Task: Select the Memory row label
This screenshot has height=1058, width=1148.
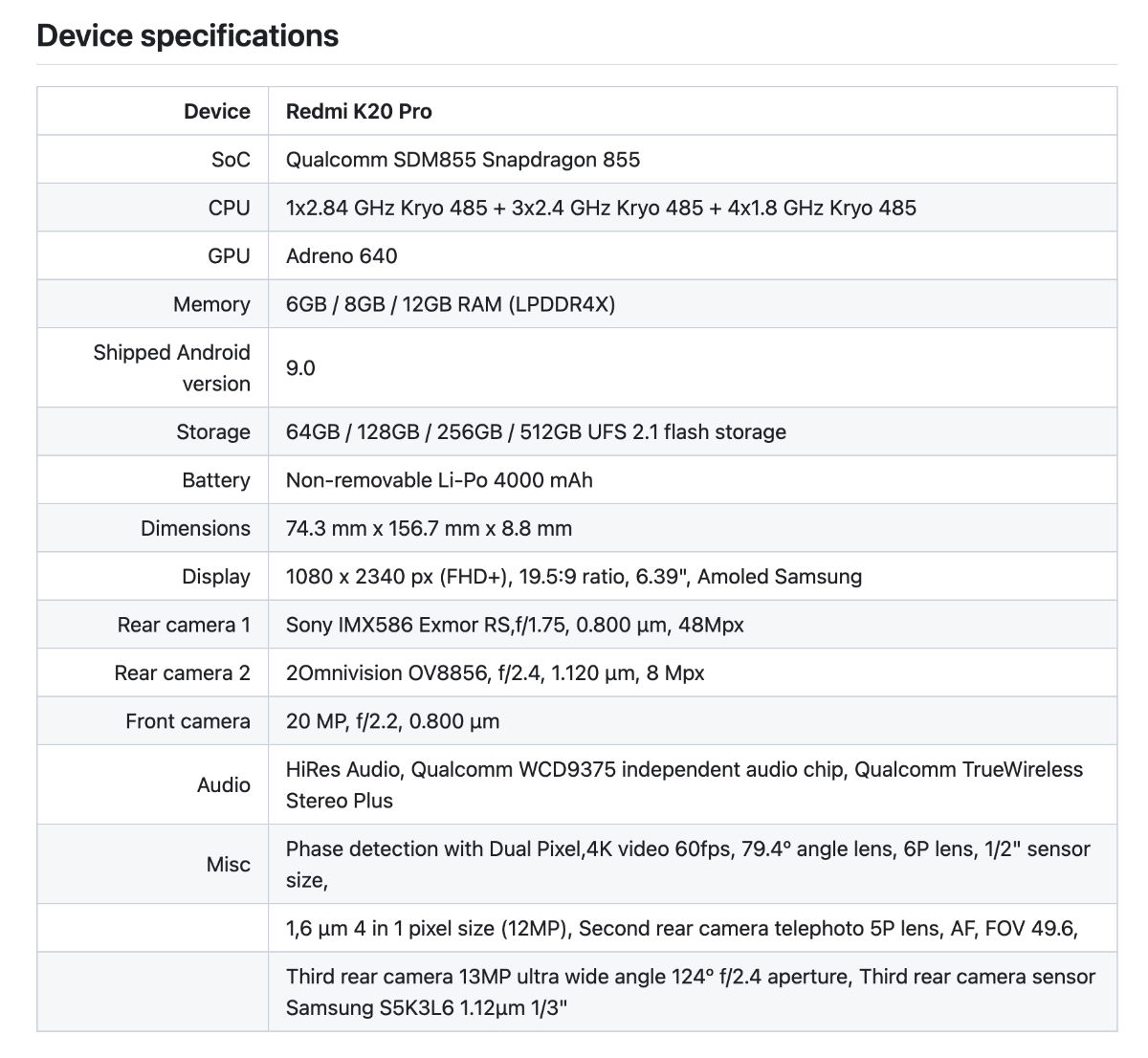Action: [x=211, y=304]
